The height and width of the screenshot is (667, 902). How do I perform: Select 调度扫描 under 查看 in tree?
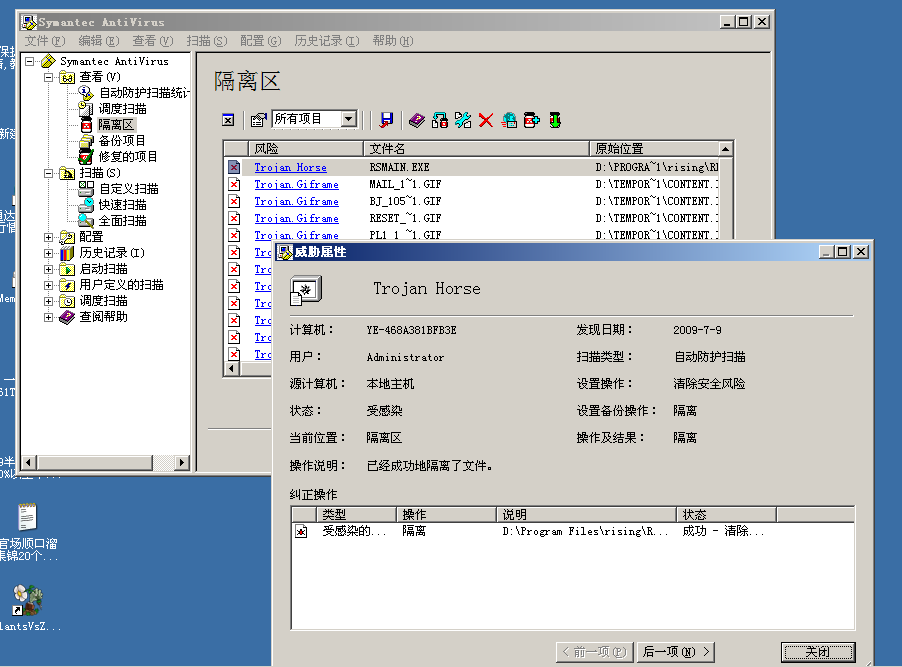[122, 109]
